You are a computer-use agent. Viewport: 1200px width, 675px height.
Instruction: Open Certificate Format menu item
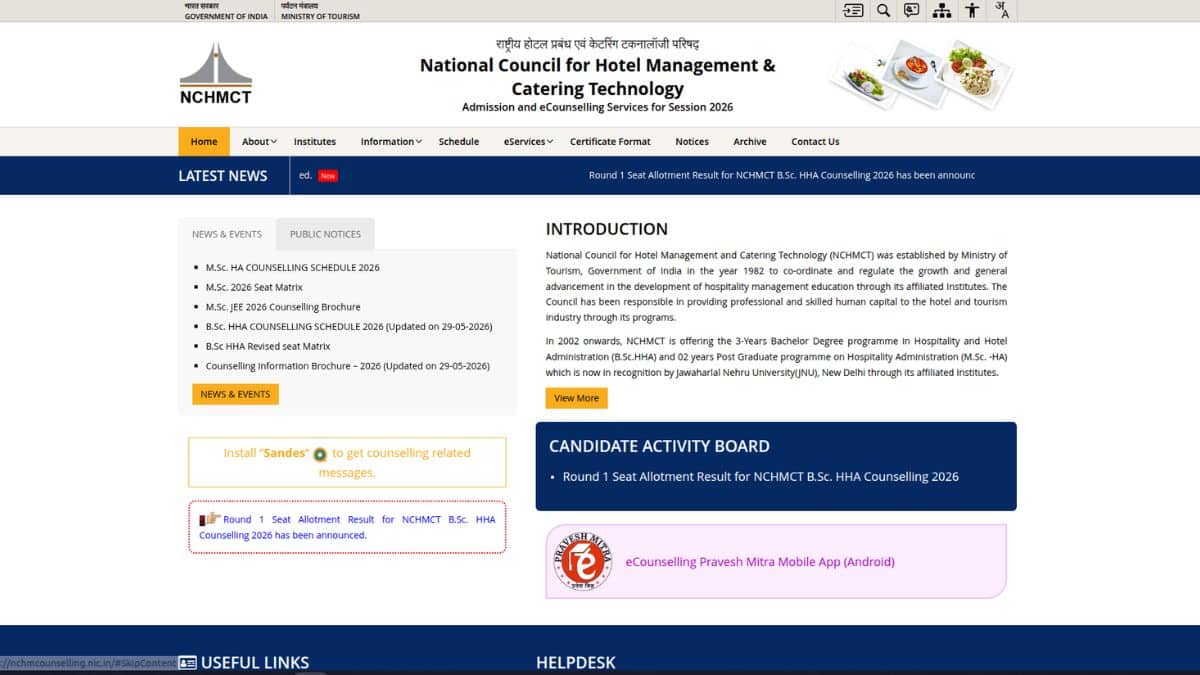[x=610, y=142]
